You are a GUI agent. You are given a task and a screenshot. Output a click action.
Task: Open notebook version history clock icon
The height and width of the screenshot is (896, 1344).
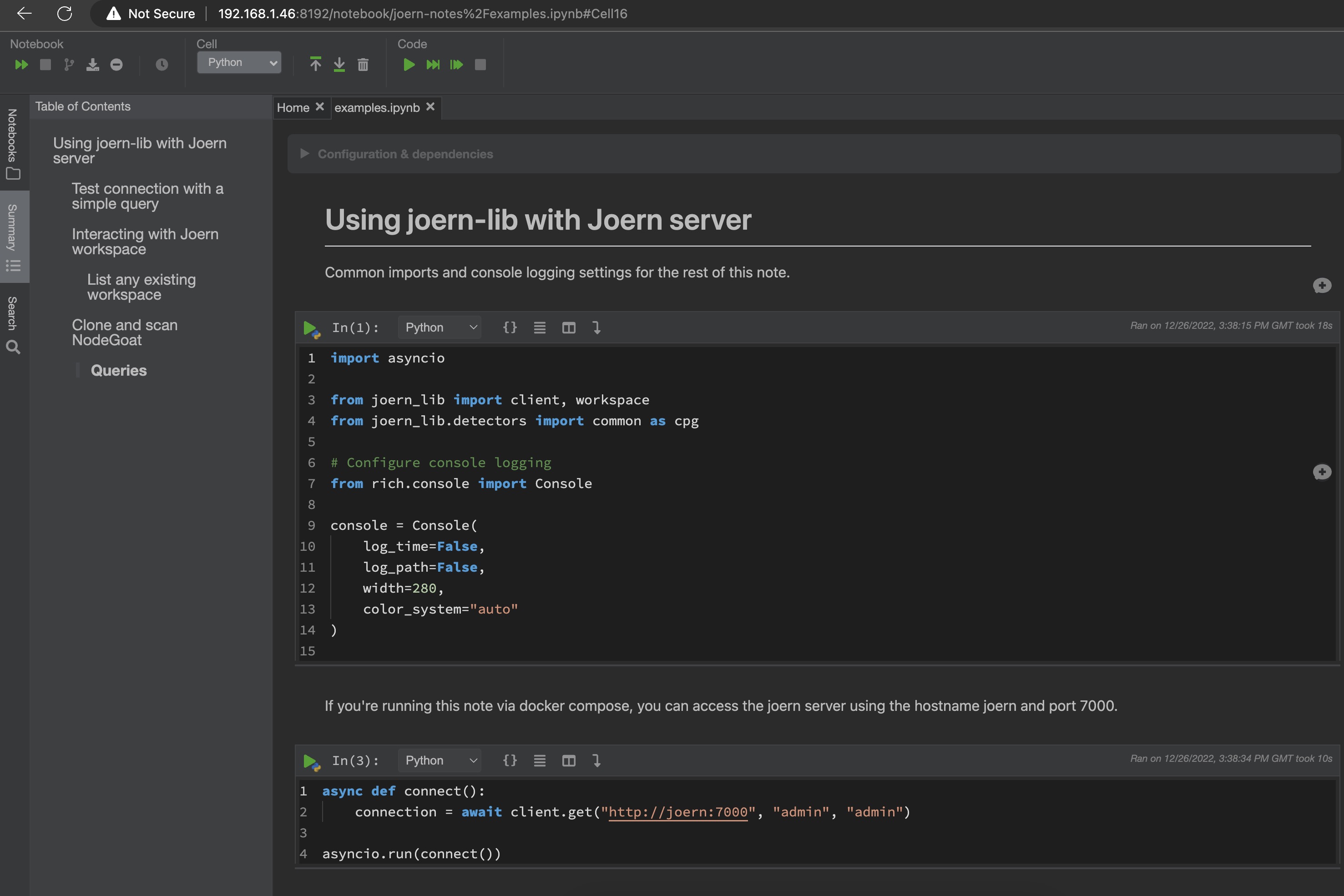[x=162, y=65]
